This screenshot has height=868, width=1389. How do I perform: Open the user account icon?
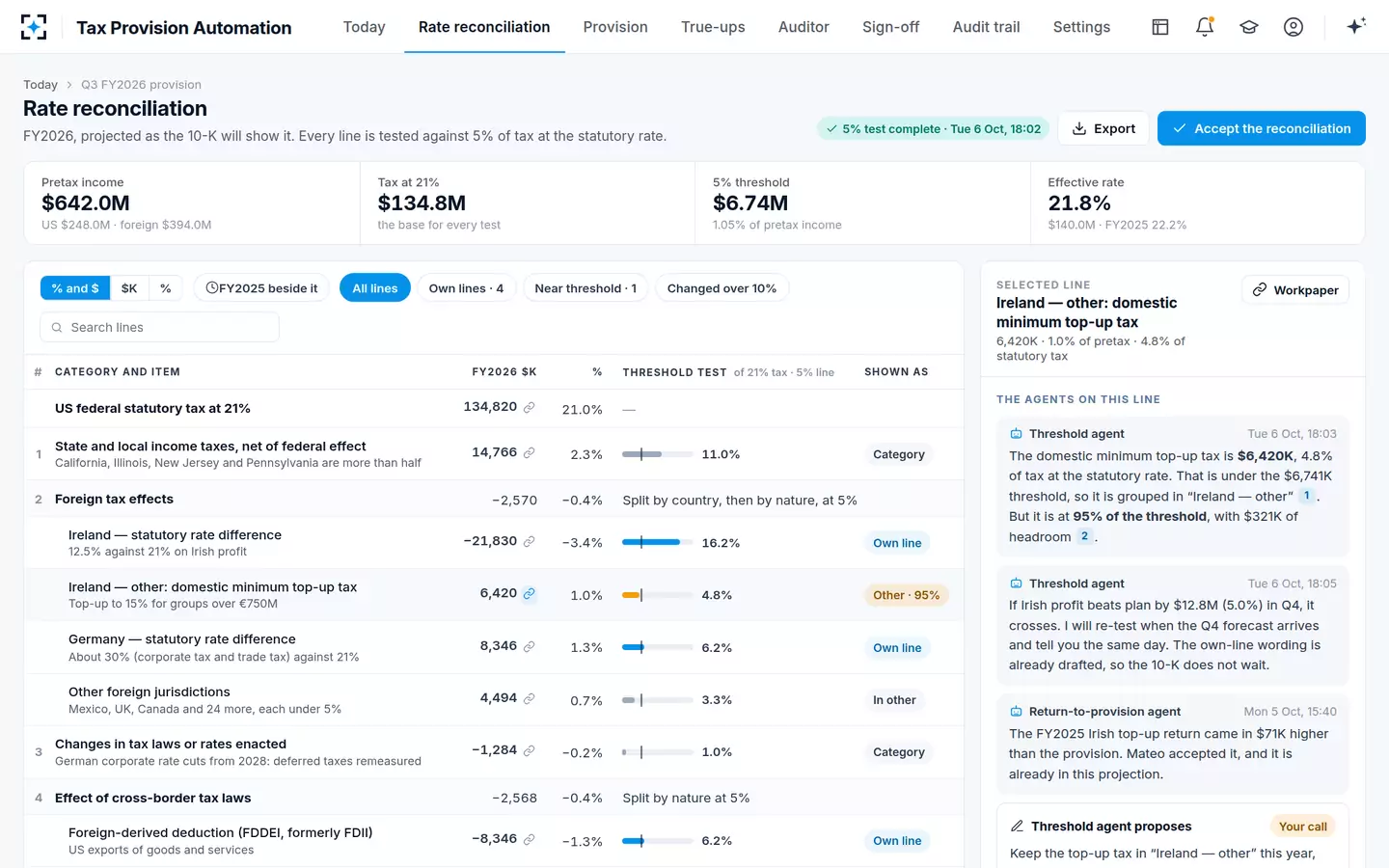tap(1294, 27)
